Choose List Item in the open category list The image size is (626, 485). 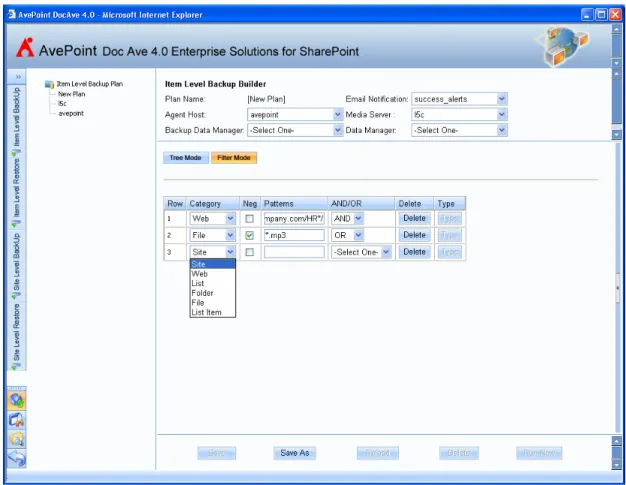click(213, 312)
